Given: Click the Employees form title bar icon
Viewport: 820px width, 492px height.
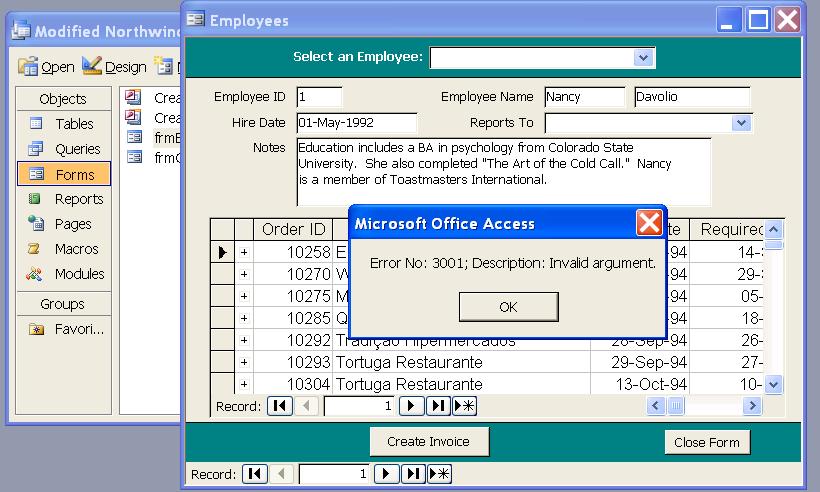Looking at the screenshot, I should click(196, 19).
